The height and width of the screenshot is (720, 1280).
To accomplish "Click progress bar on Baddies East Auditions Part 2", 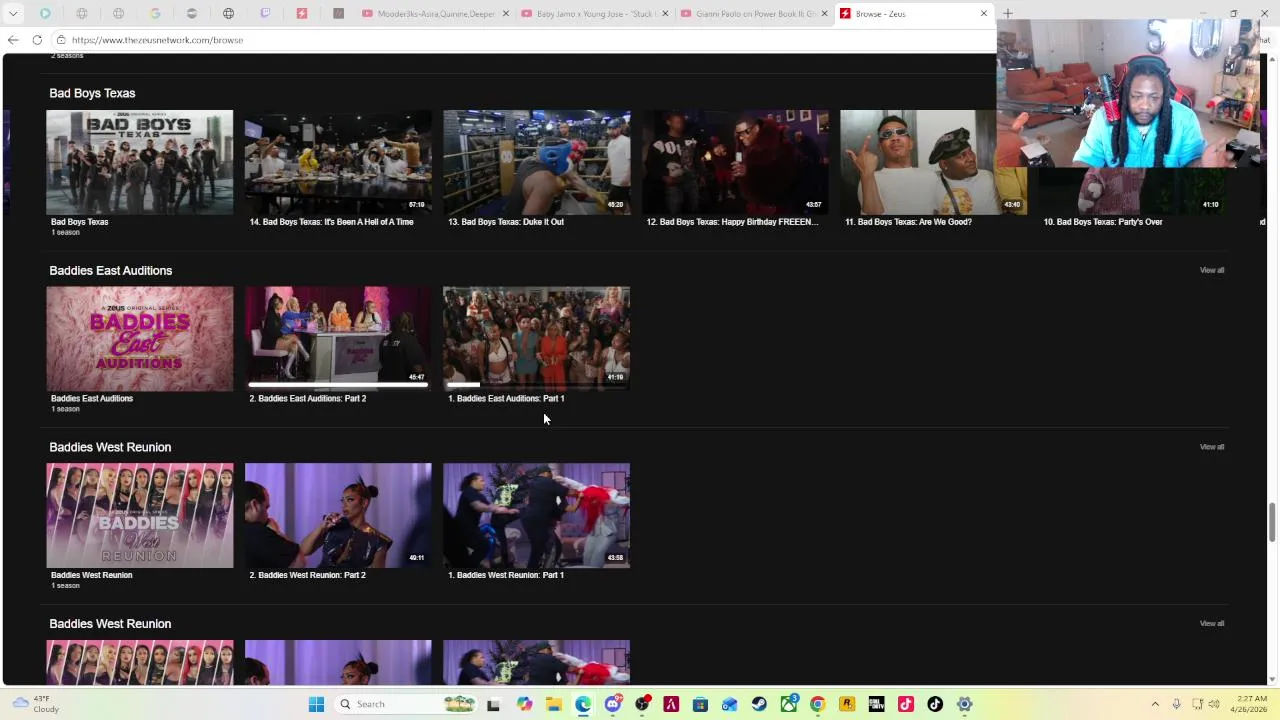I will (338, 384).
